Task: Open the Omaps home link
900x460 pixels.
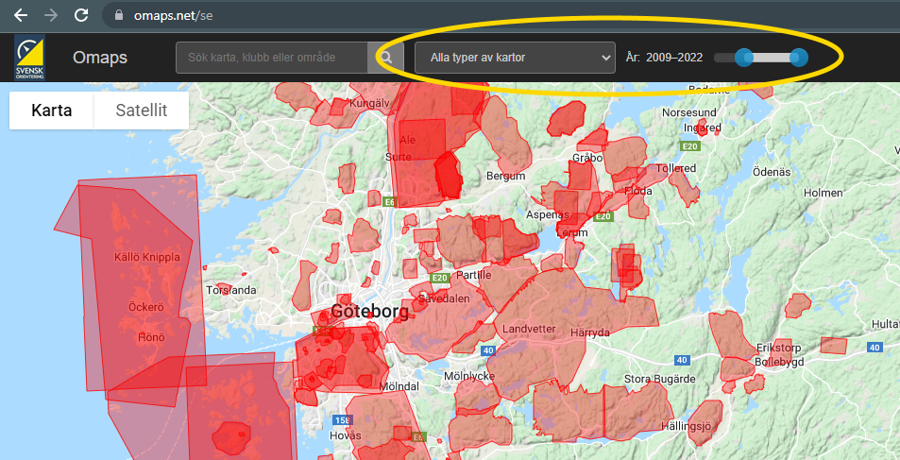Action: (100, 58)
